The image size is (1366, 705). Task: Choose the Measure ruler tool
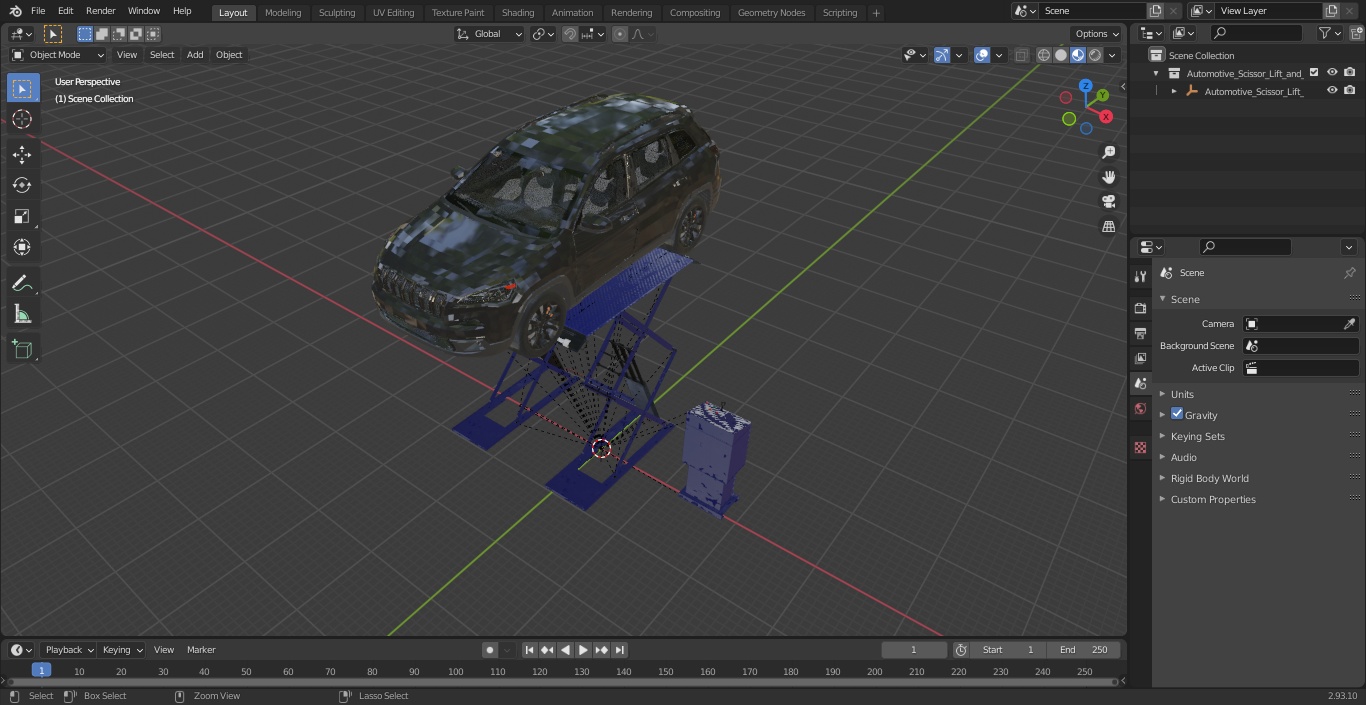coord(22,315)
